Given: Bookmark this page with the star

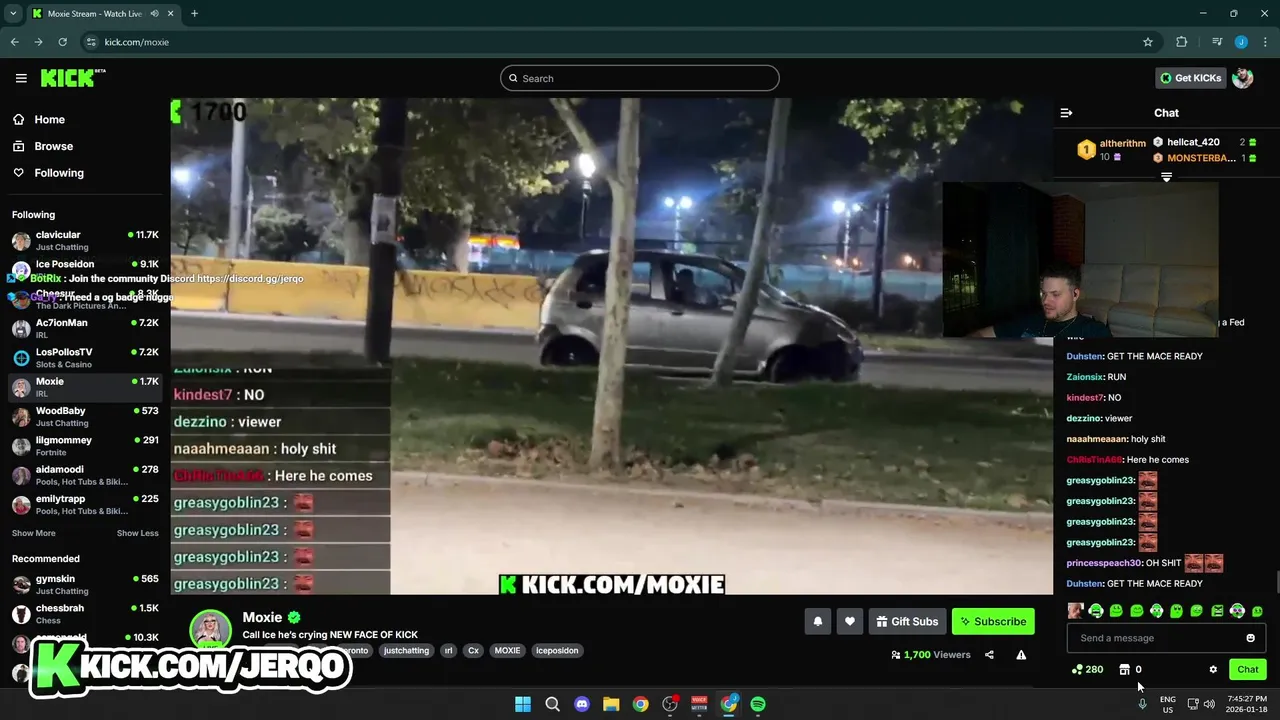Looking at the screenshot, I should click(x=1148, y=42).
